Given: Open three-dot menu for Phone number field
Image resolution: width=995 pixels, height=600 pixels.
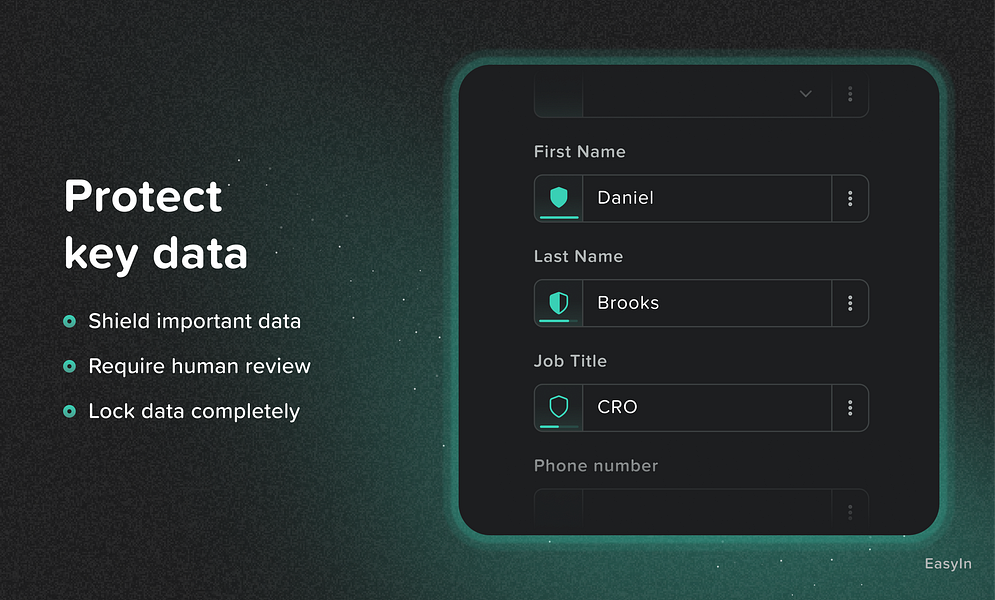Looking at the screenshot, I should pos(850,511).
